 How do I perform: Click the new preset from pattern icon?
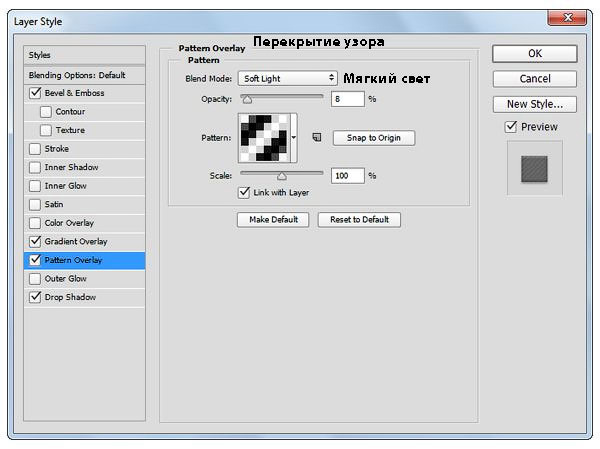point(317,137)
